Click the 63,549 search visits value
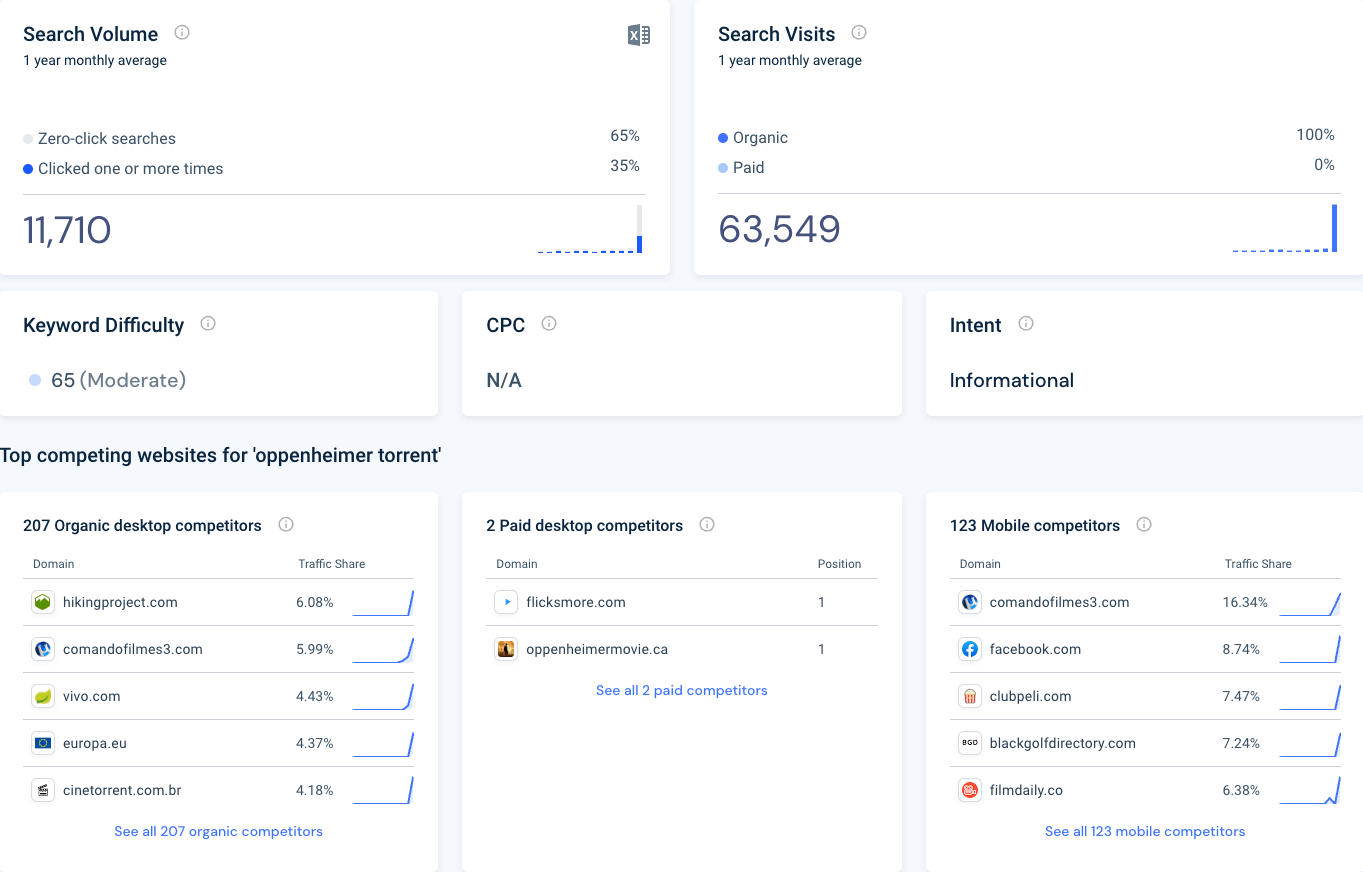1363x872 pixels. (x=779, y=229)
